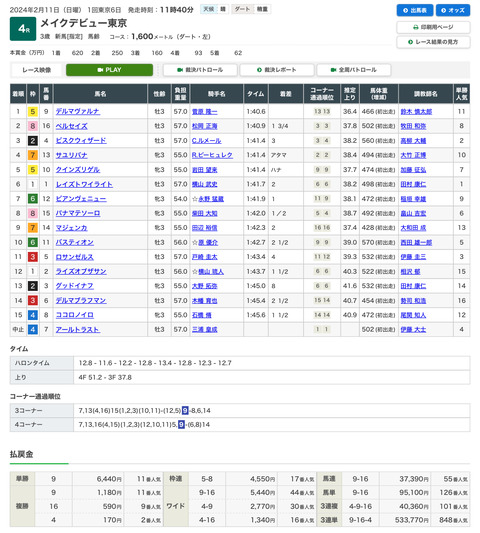Open jockey 戸崎 圭太 link
Screen dimensions: 480x533
pyautogui.click(x=205, y=257)
